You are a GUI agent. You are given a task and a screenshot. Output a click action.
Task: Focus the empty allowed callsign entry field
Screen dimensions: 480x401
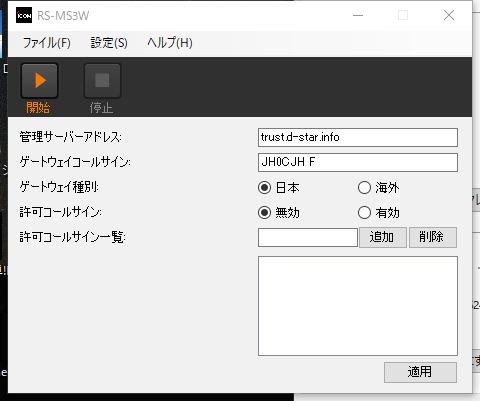(308, 237)
